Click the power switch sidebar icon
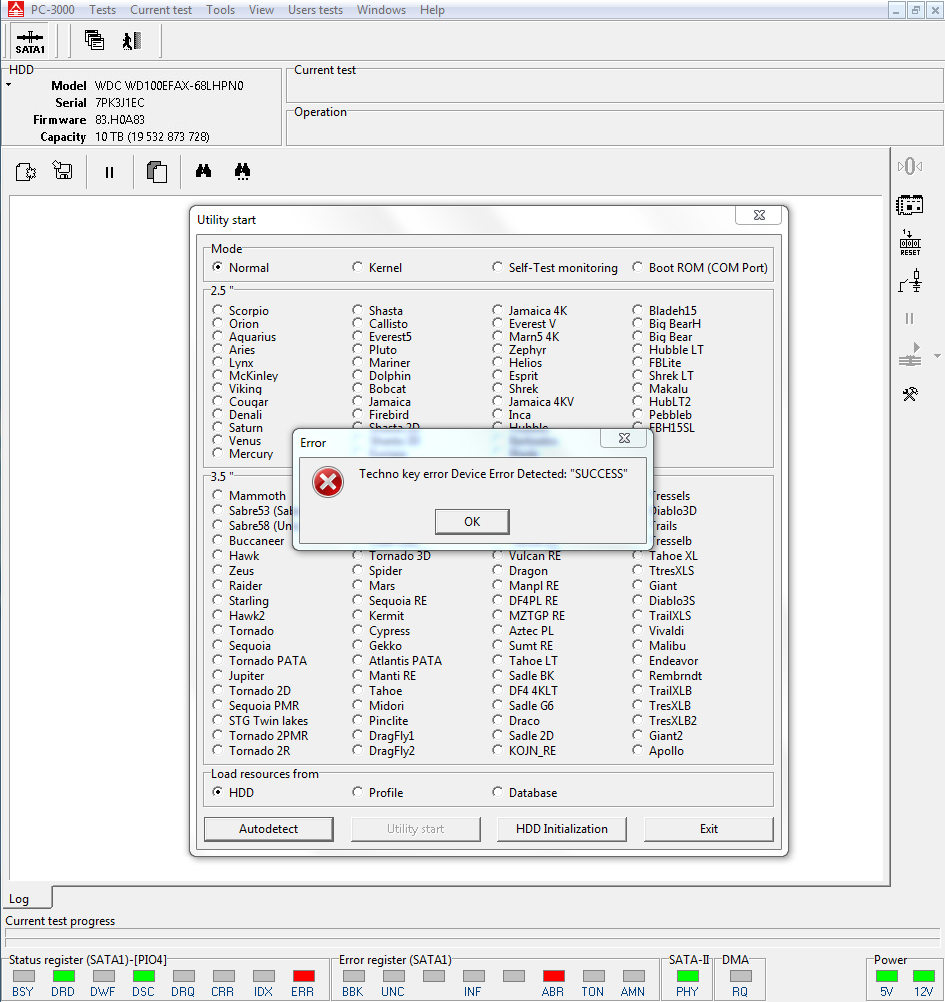 tap(910, 281)
